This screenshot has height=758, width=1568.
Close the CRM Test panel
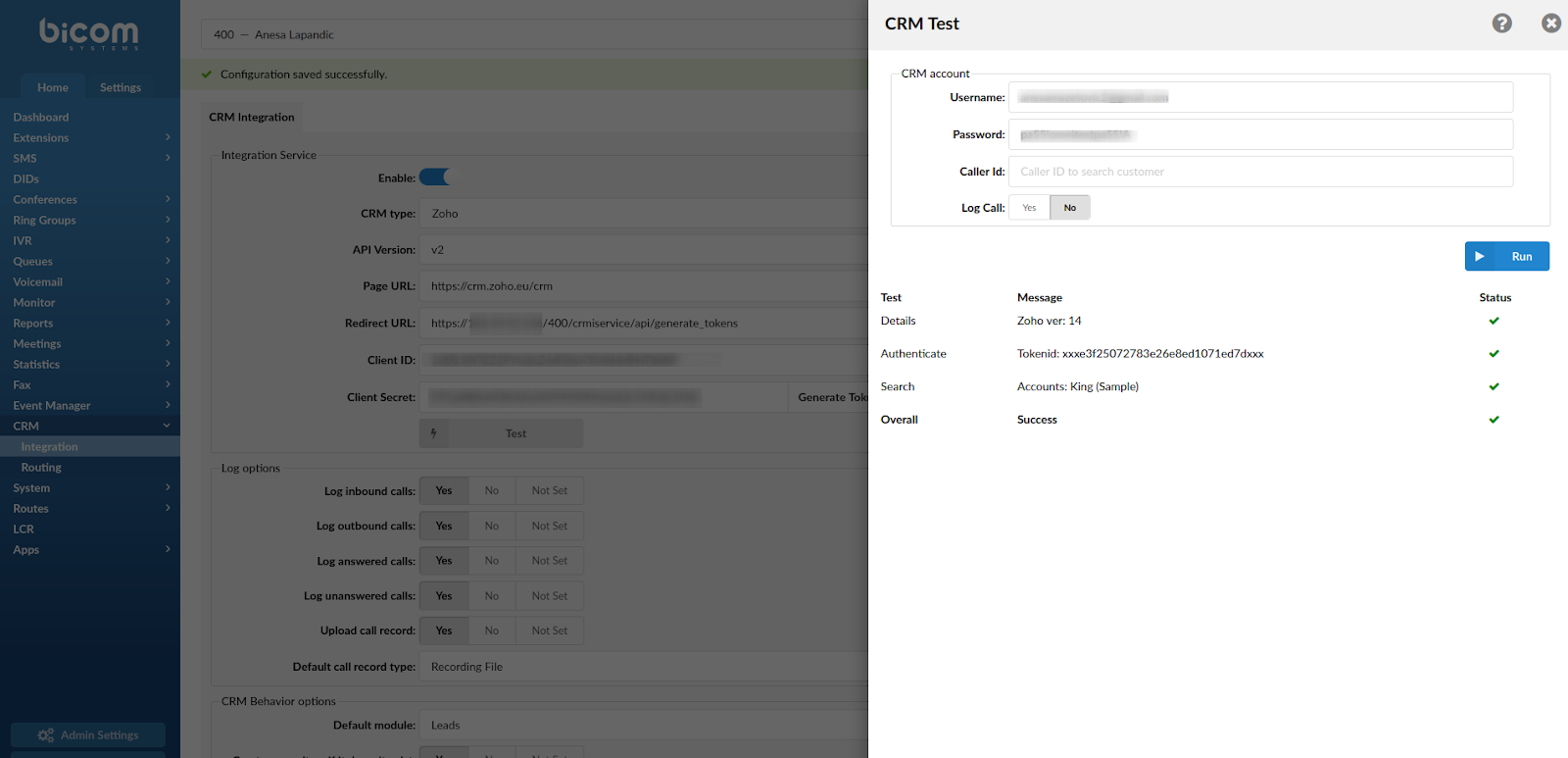(1550, 24)
